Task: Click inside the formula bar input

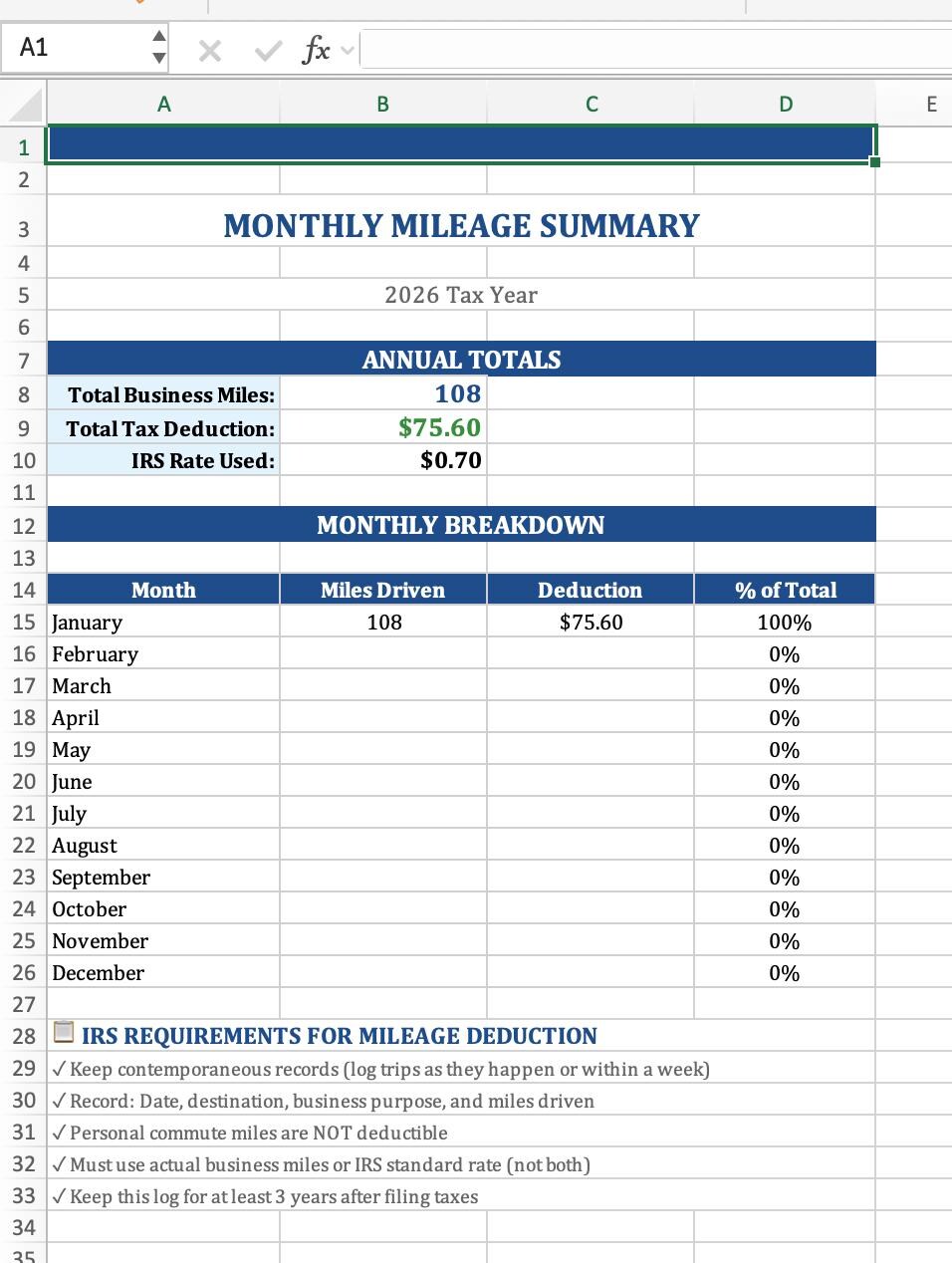Action: click(655, 49)
